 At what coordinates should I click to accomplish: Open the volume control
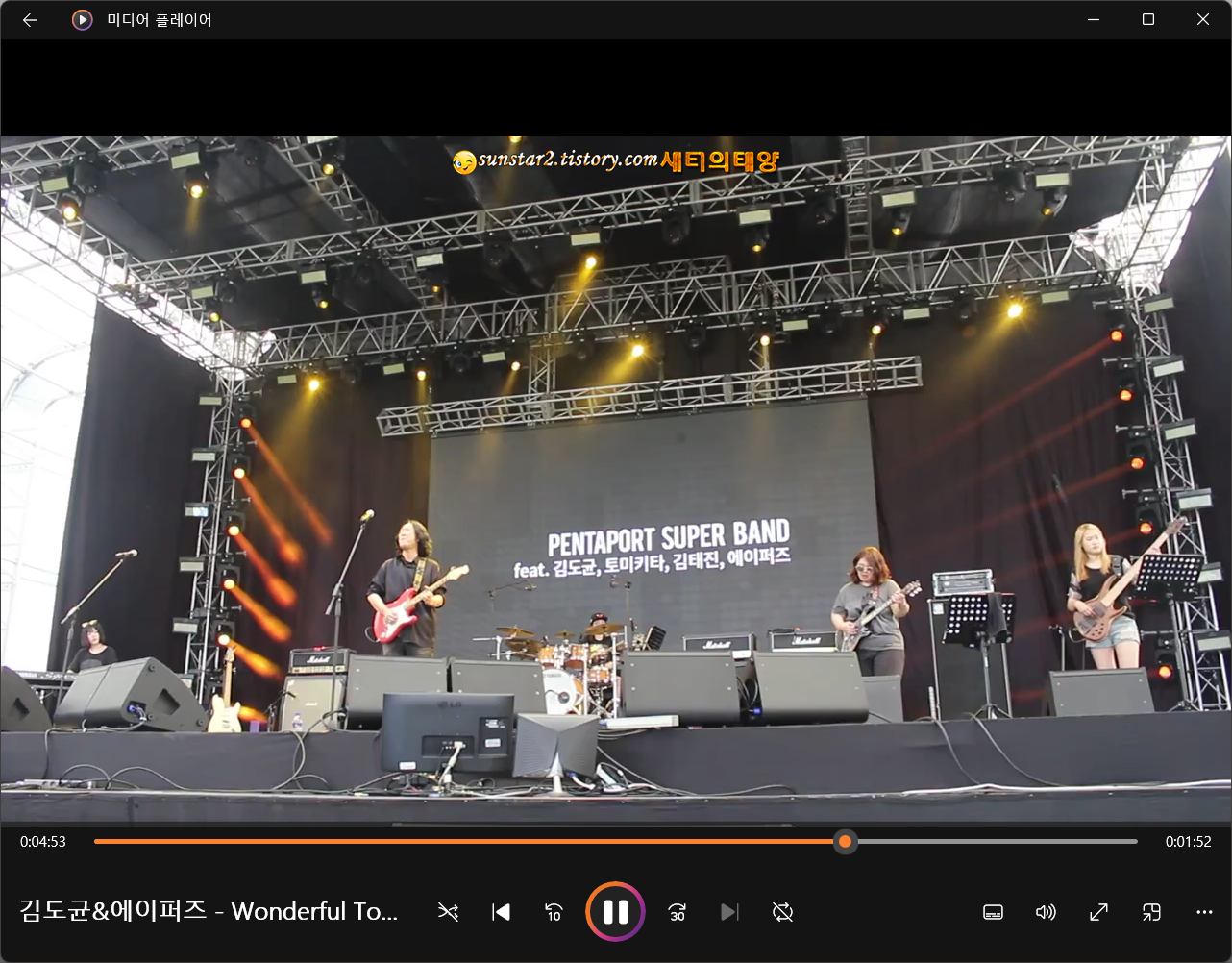1046,912
